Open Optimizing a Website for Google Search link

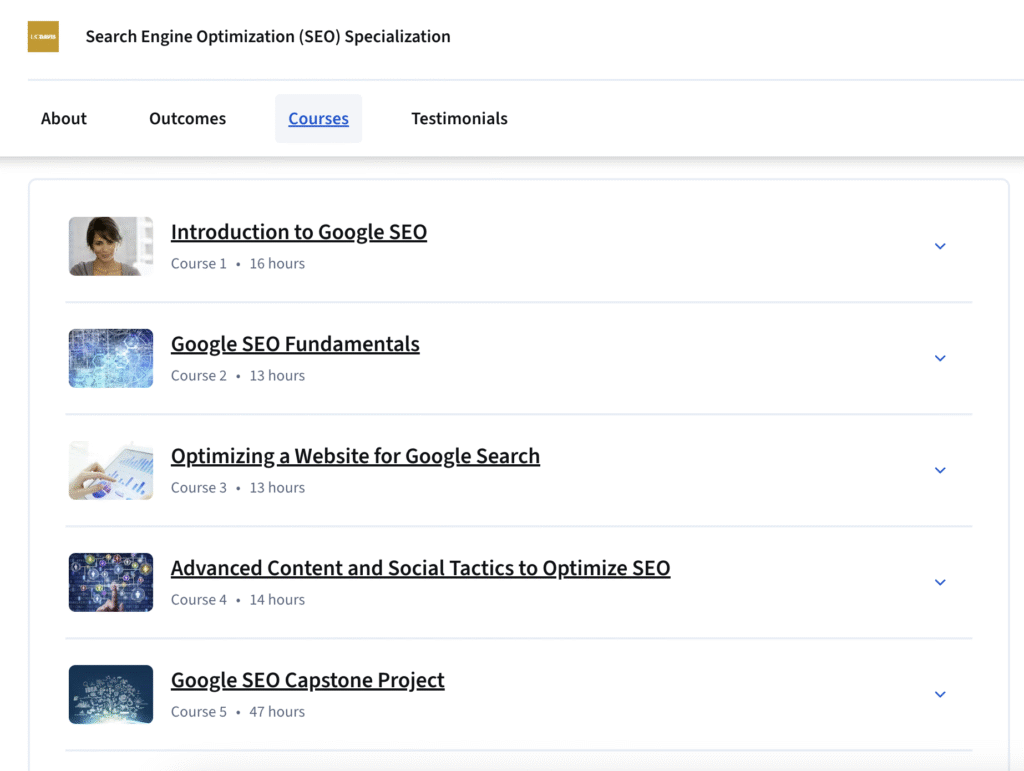(x=355, y=456)
